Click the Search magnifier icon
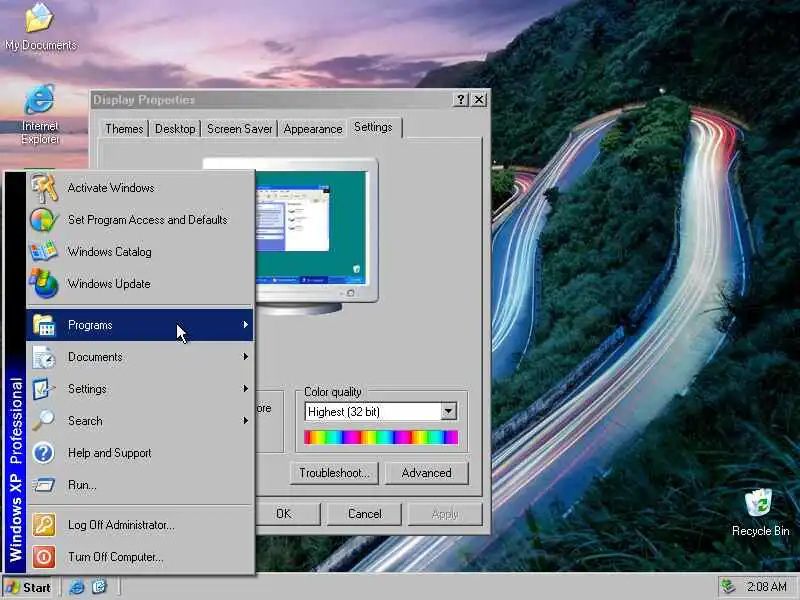This screenshot has height=600, width=800. (x=44, y=421)
